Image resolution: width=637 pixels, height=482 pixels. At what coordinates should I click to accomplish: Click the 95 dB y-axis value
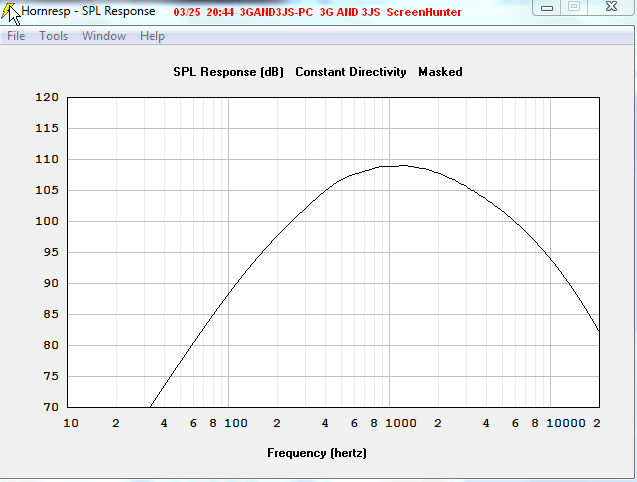click(51, 252)
